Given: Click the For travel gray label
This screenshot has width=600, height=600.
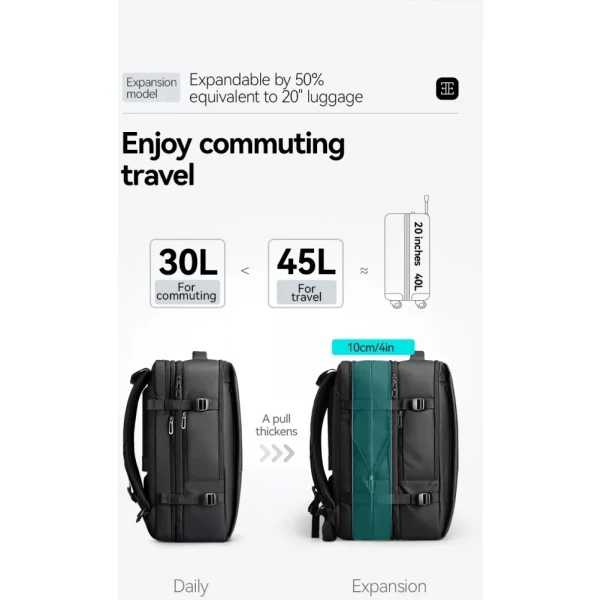Looking at the screenshot, I should (306, 293).
